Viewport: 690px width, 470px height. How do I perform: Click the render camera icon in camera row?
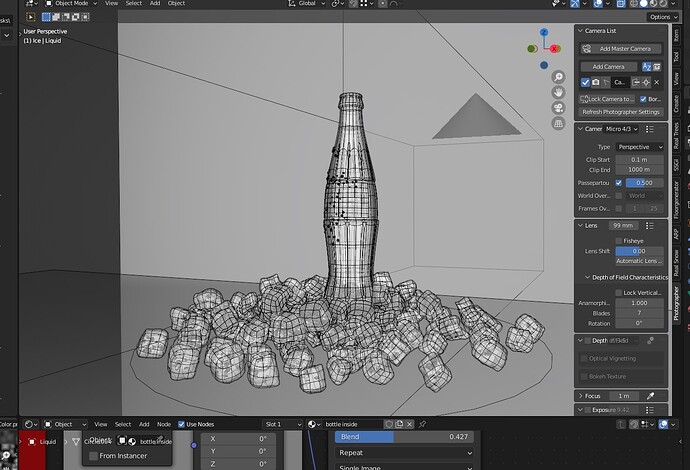(x=595, y=82)
